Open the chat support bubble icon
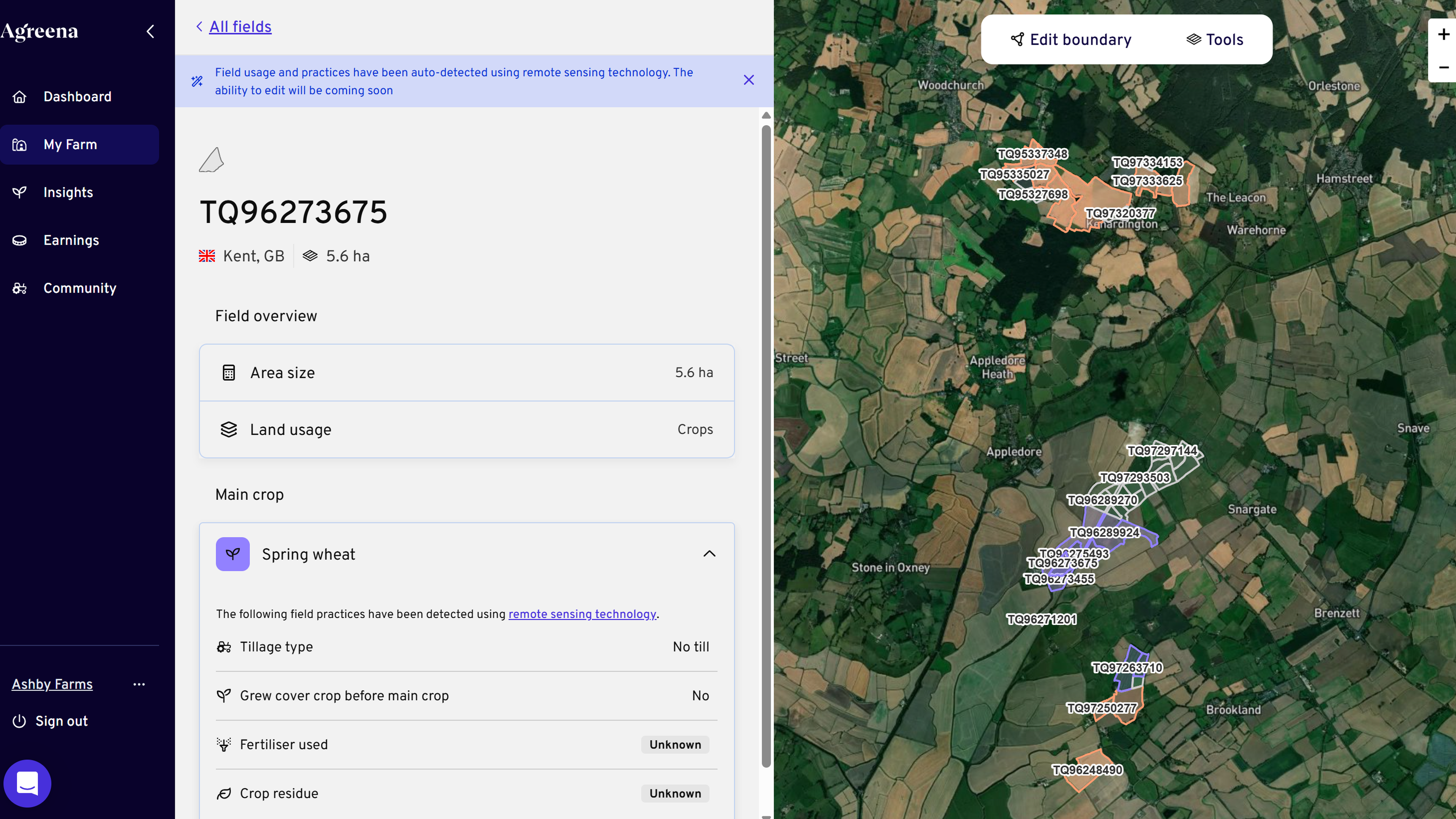Screen dimensions: 1456x819 (27, 783)
